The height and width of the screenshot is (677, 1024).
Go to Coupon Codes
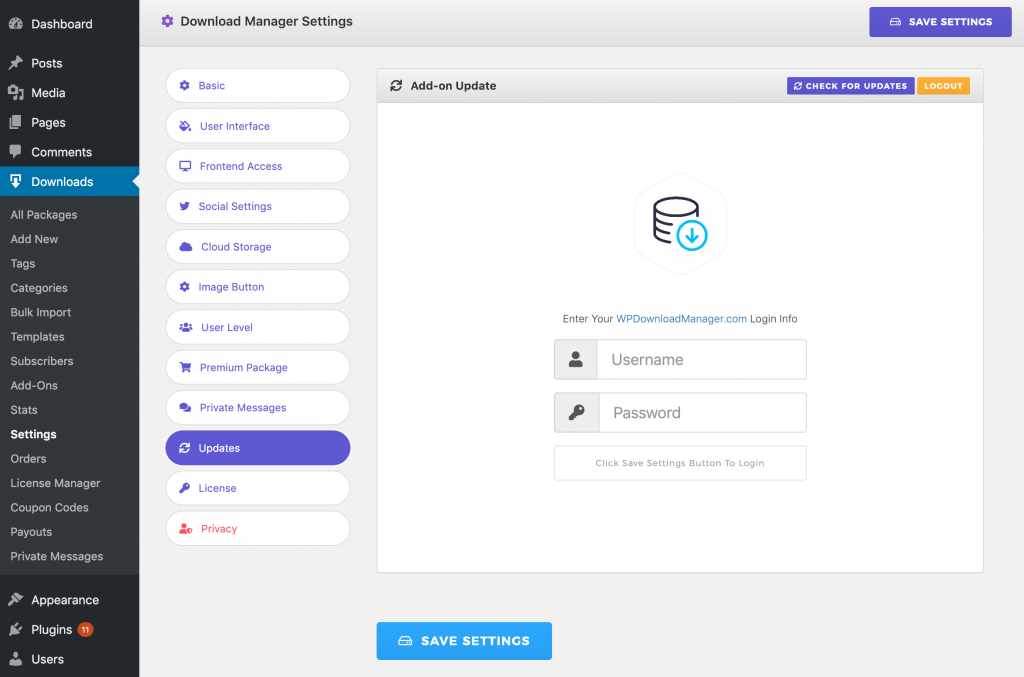(x=49, y=507)
